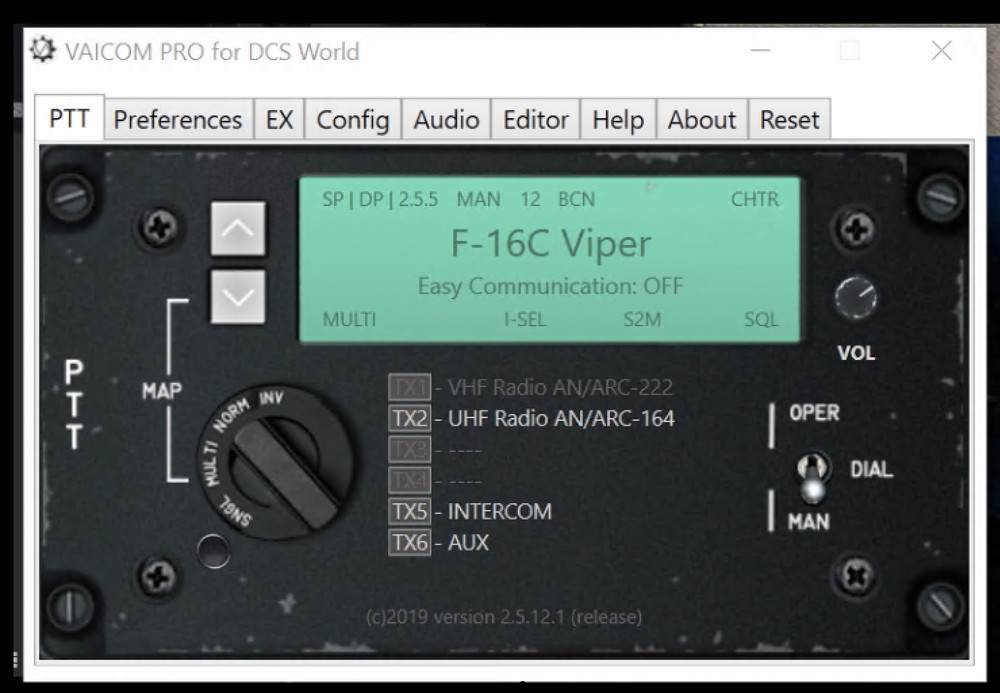Click the MAN label on the green display
The image size is (1000, 693).
pos(478,199)
